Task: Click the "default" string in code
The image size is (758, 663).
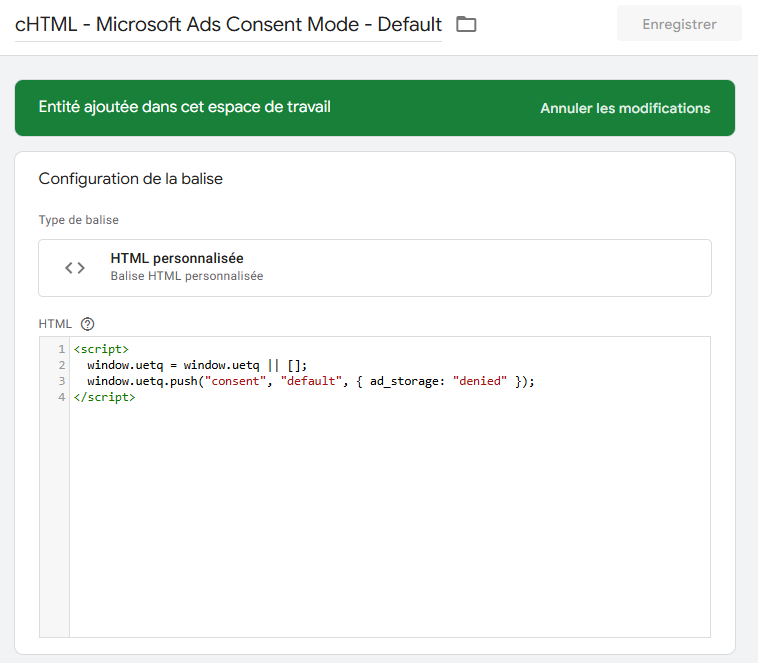Action: tap(311, 381)
